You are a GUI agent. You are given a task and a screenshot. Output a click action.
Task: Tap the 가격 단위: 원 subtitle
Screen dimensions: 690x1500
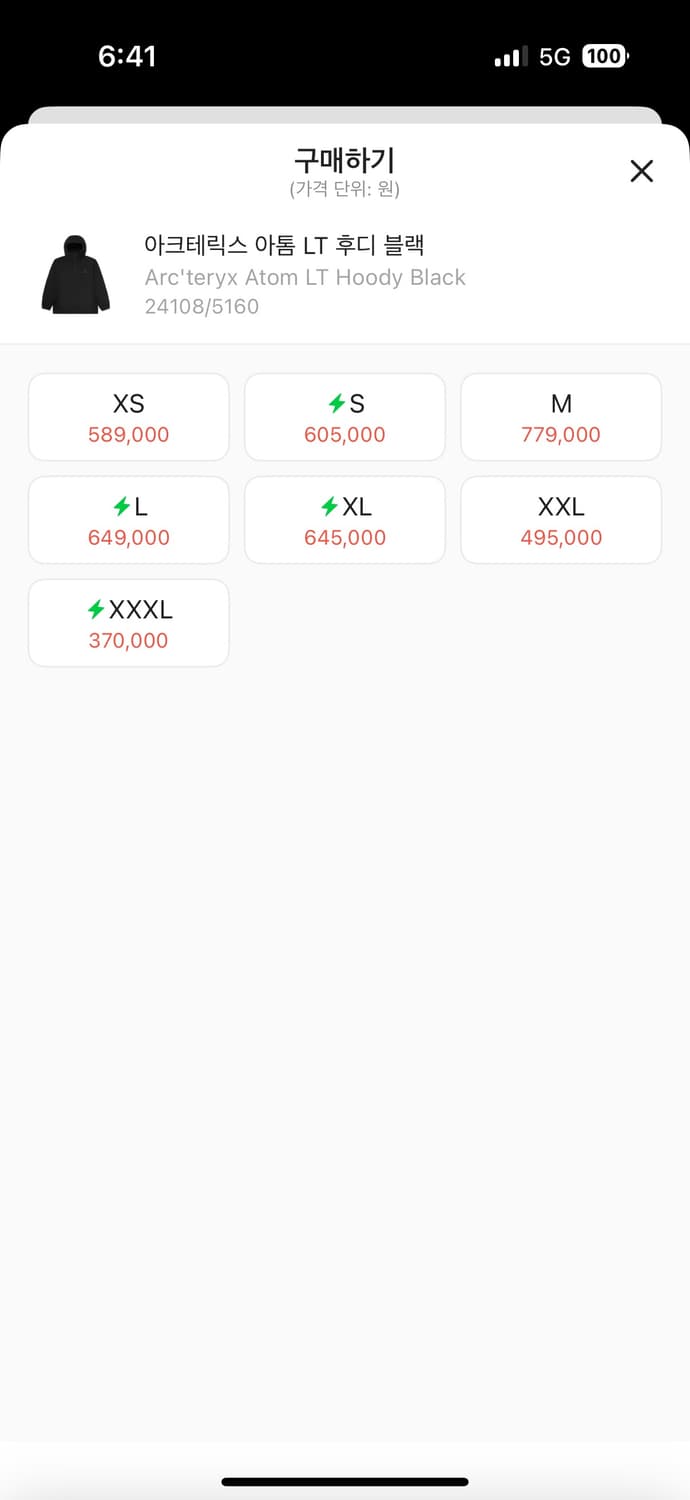click(344, 189)
